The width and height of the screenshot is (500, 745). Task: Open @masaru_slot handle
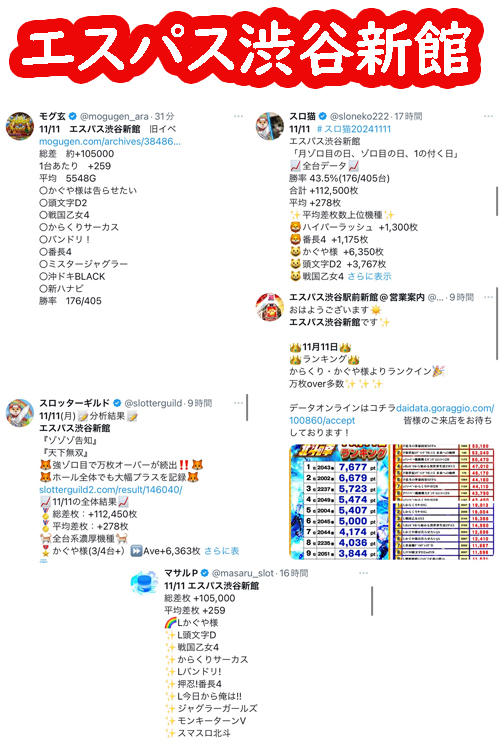(x=243, y=573)
